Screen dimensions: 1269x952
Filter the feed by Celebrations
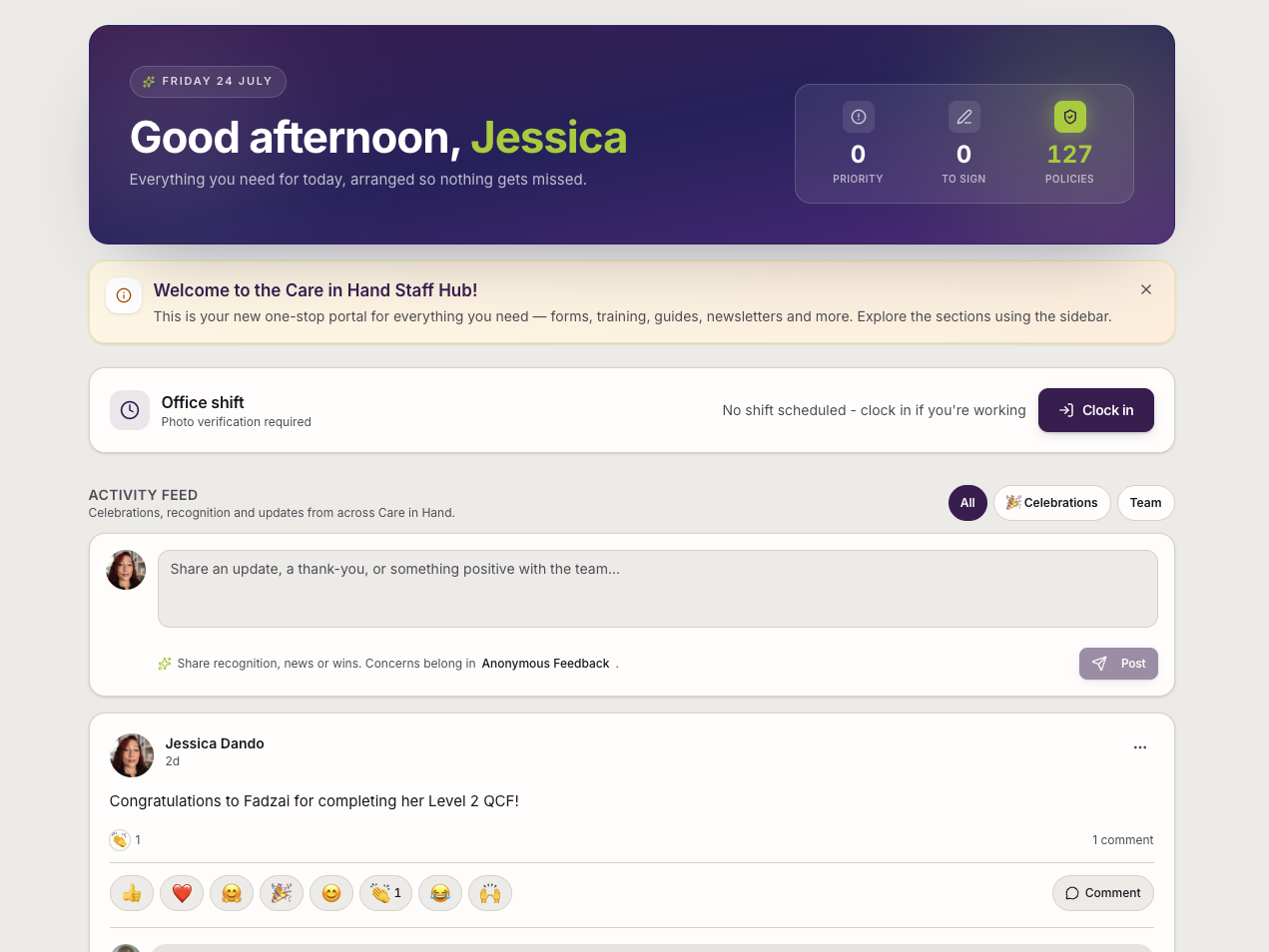click(1051, 503)
